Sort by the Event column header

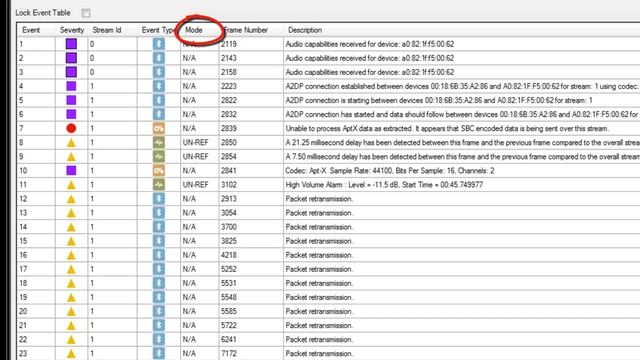point(31,30)
